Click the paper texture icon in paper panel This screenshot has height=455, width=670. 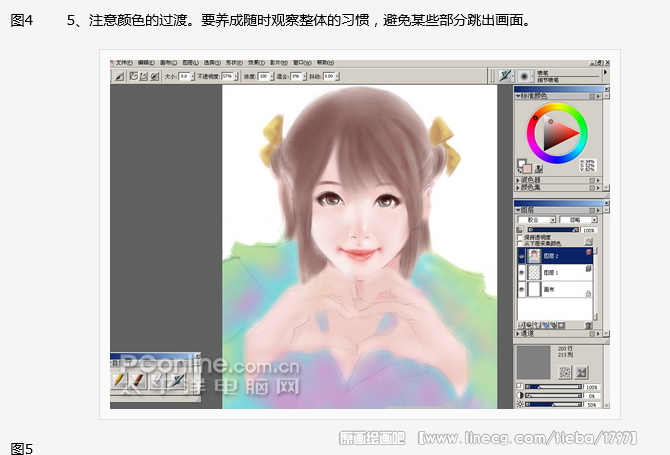pos(565,373)
